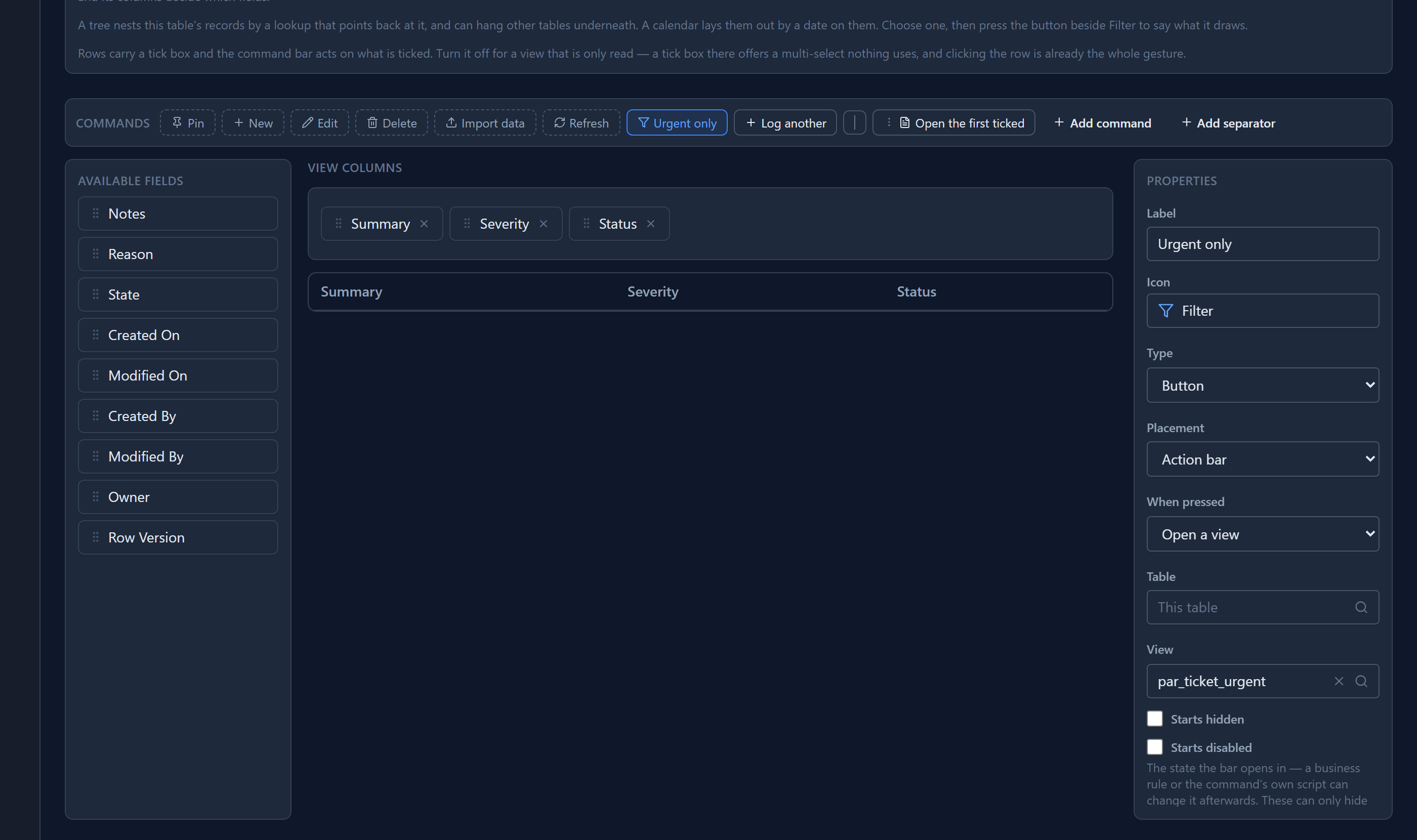Open the Icon picker showing Filter
Screen dimensions: 1417x840
1263,311
